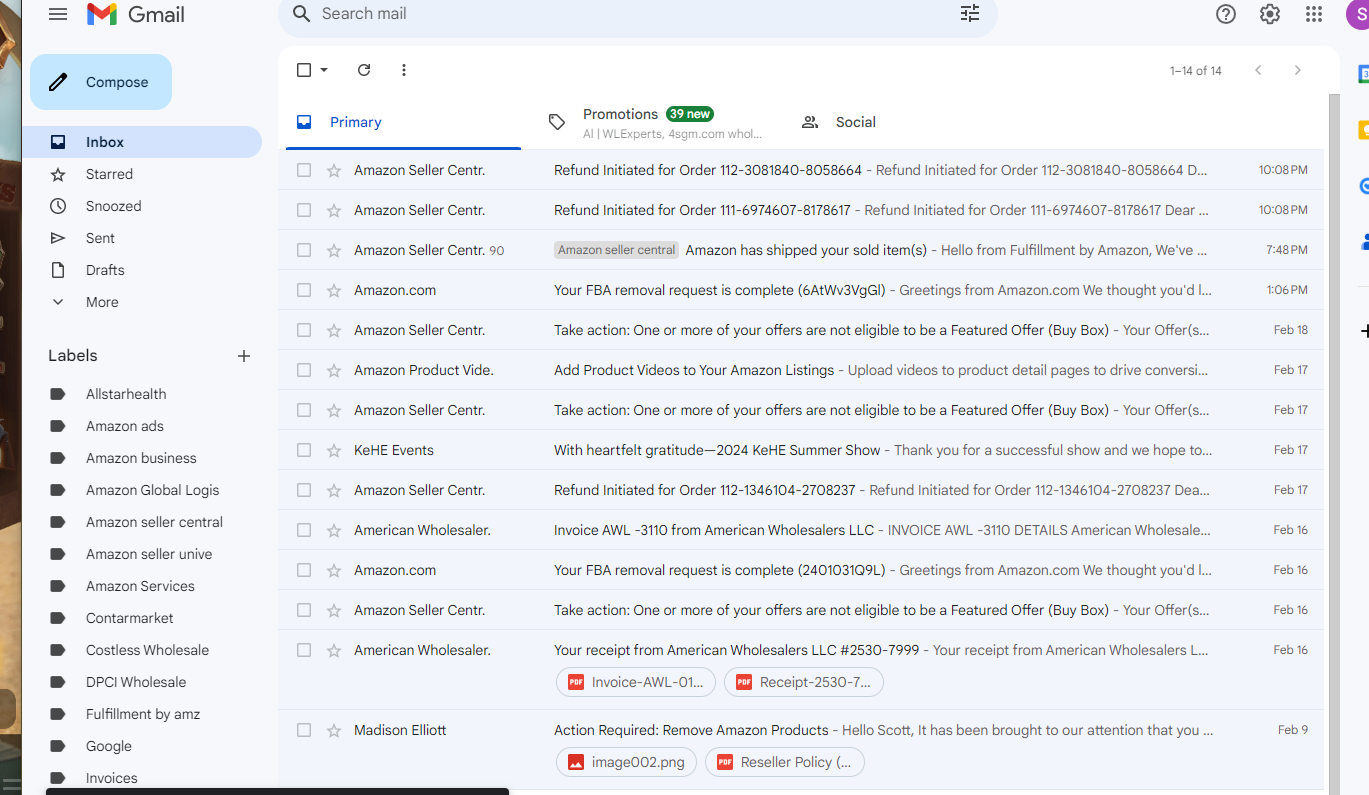Star the FBA removal email (2401031Q9L)
The image size is (1369, 795).
point(334,570)
